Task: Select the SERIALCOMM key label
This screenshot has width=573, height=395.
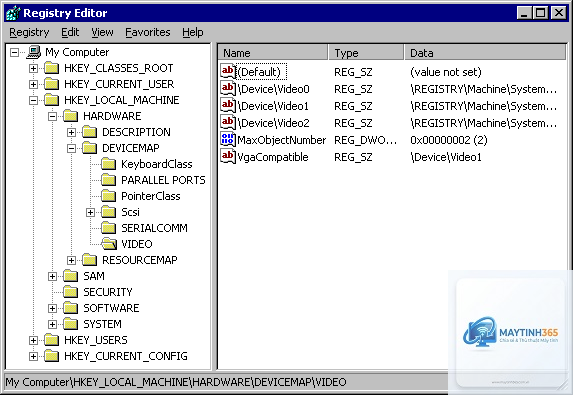Action: pyautogui.click(x=154, y=228)
